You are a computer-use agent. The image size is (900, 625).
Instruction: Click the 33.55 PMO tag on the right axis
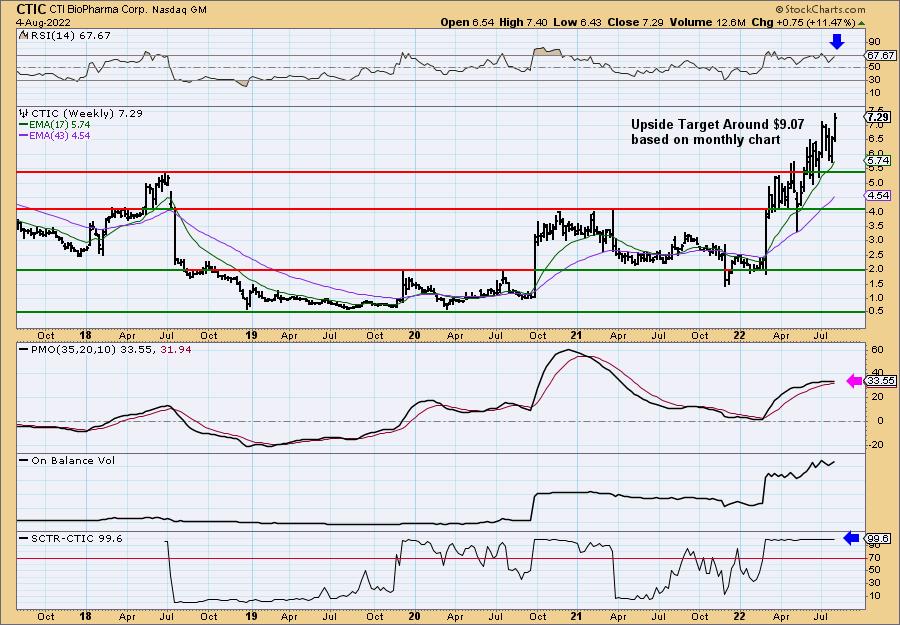(880, 381)
